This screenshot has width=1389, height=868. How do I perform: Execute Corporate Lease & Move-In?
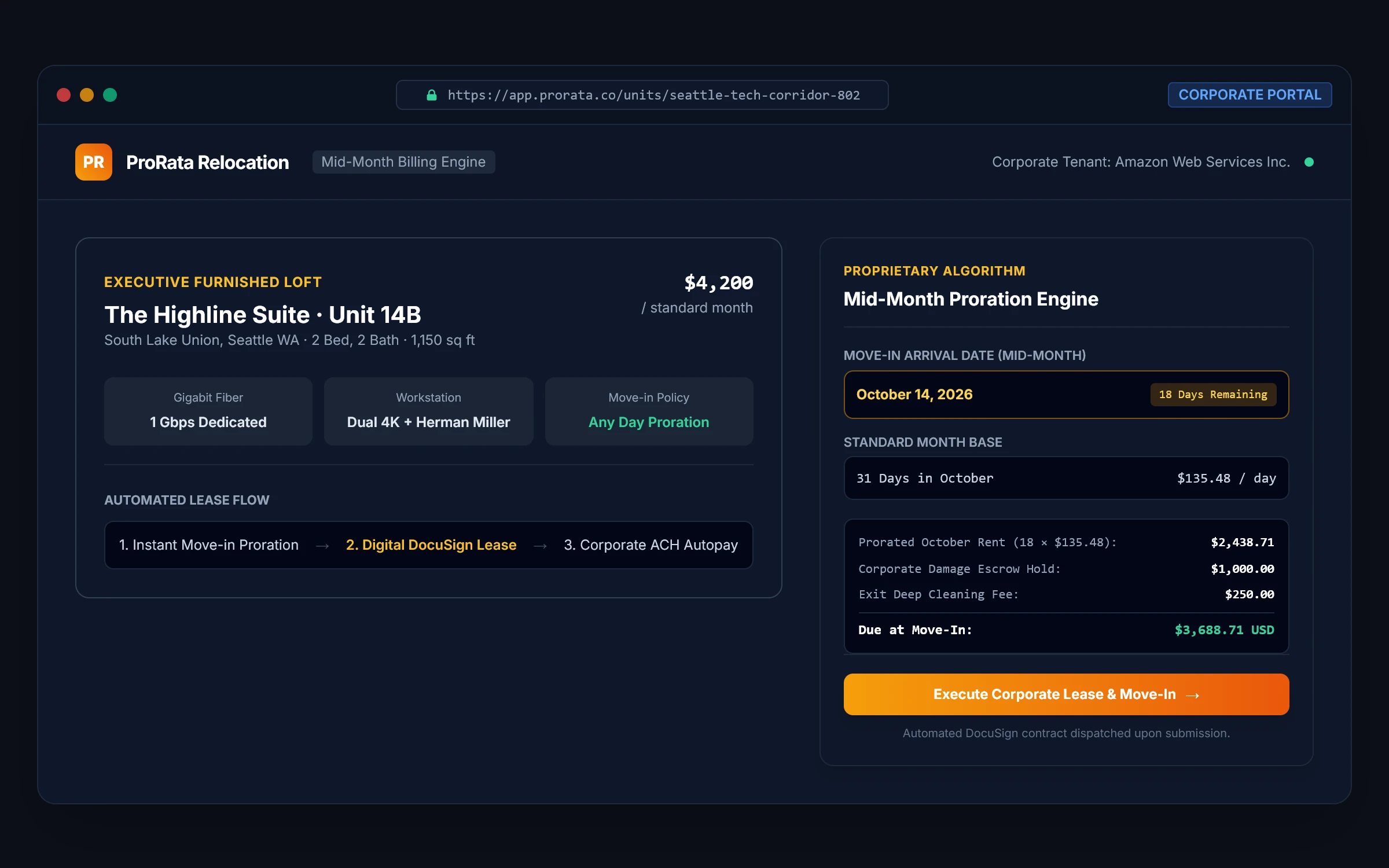pyautogui.click(x=1066, y=694)
